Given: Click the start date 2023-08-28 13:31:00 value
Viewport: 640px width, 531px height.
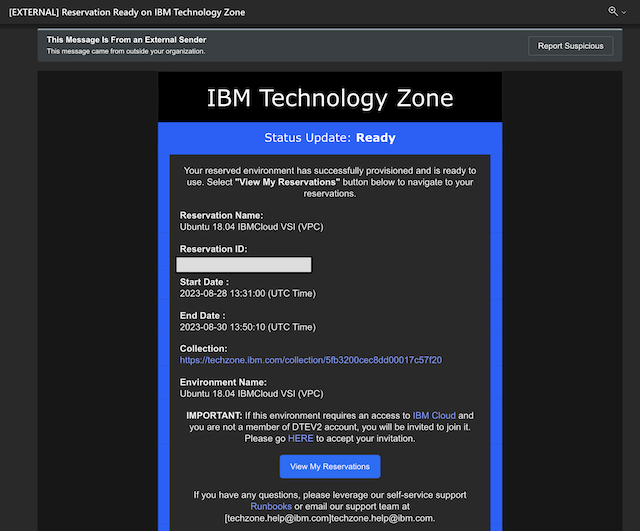Looking at the screenshot, I should [248, 293].
